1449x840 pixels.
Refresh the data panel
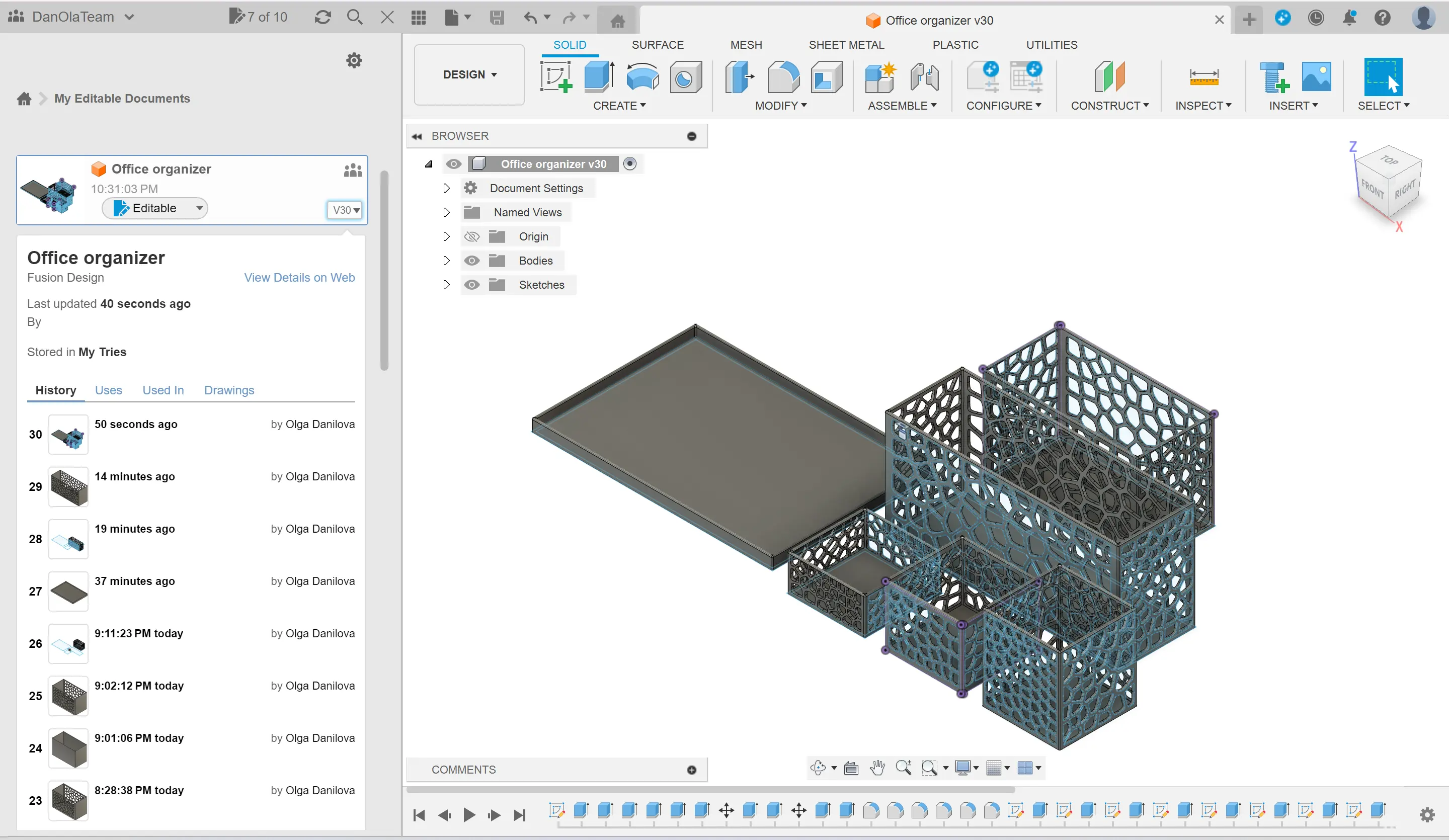[323, 17]
